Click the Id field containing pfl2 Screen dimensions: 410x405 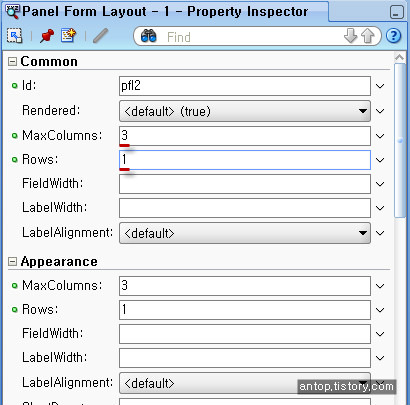tap(245, 86)
